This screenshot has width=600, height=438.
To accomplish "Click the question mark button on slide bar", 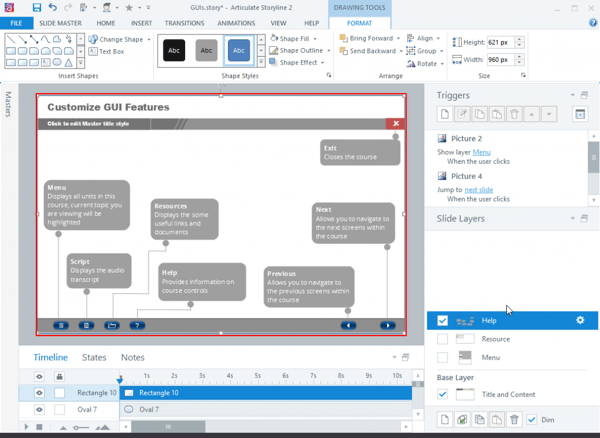I will pyautogui.click(x=137, y=326).
